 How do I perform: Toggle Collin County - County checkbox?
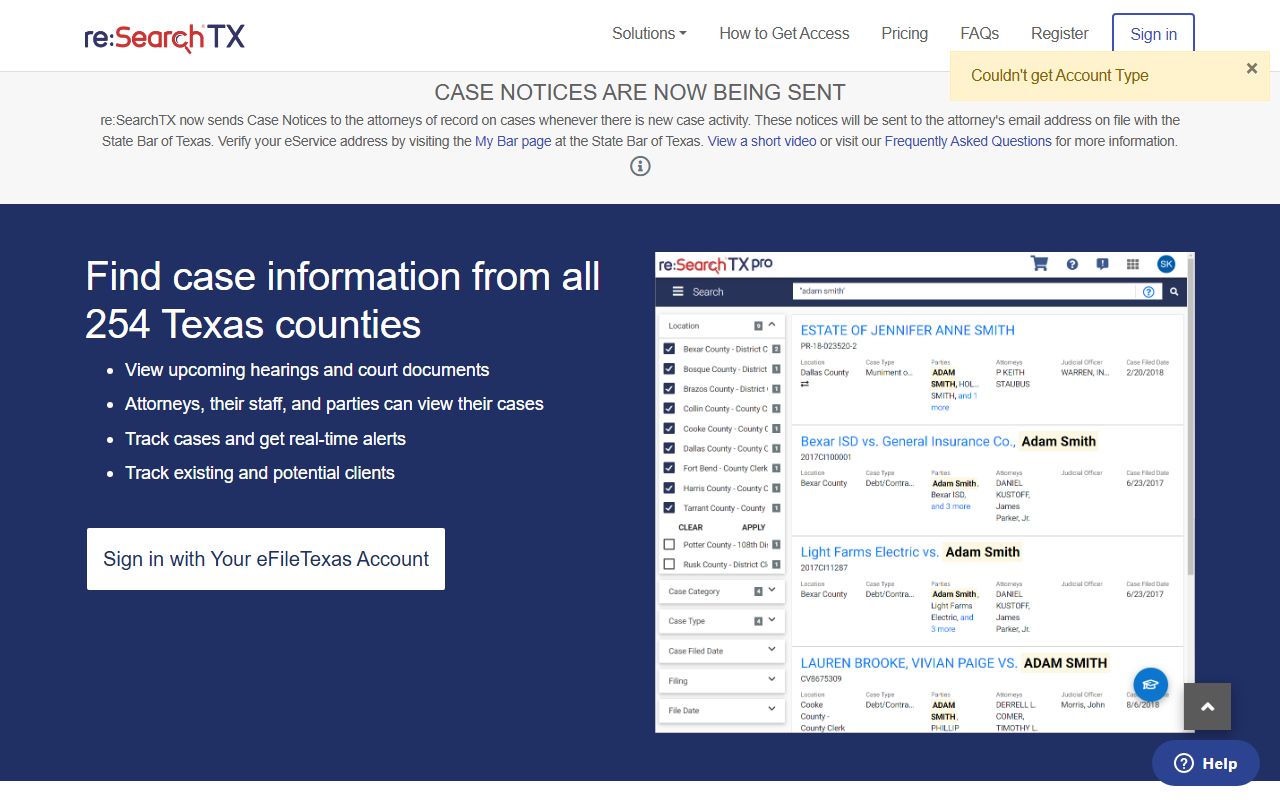(x=670, y=409)
